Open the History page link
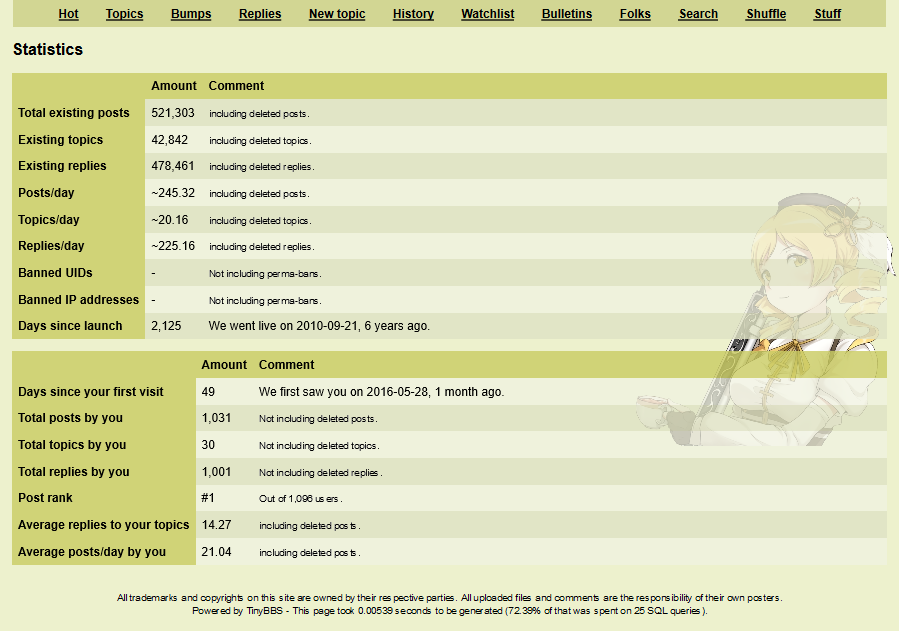899x631 pixels. coord(413,14)
